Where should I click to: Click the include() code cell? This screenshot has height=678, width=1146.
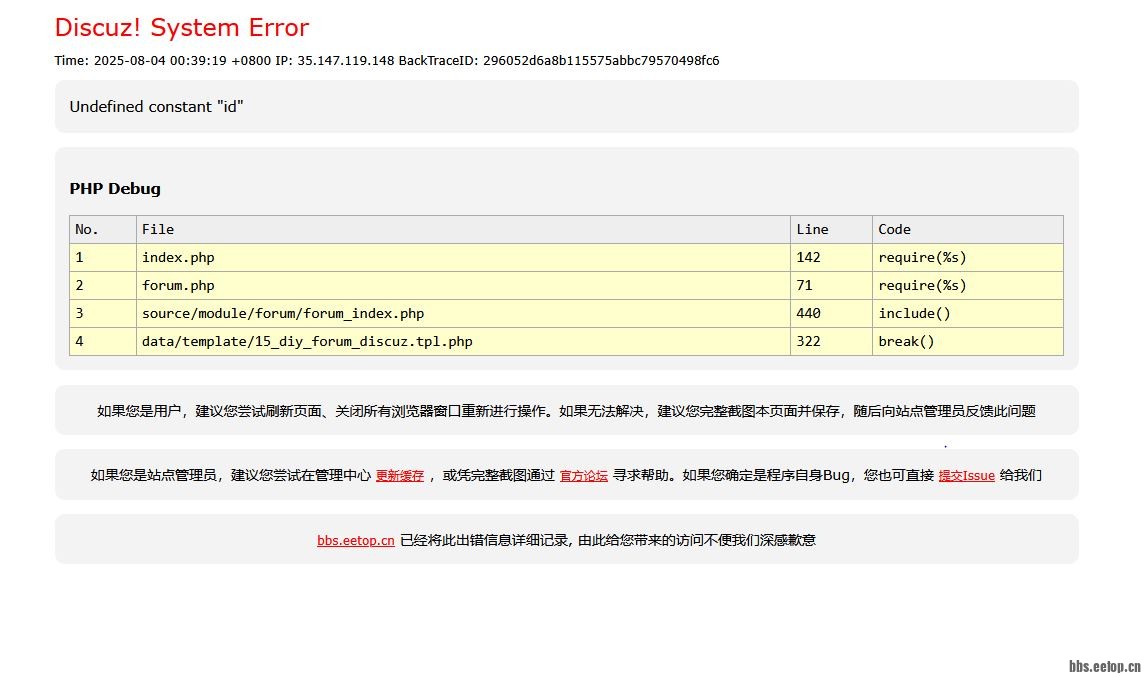point(968,313)
